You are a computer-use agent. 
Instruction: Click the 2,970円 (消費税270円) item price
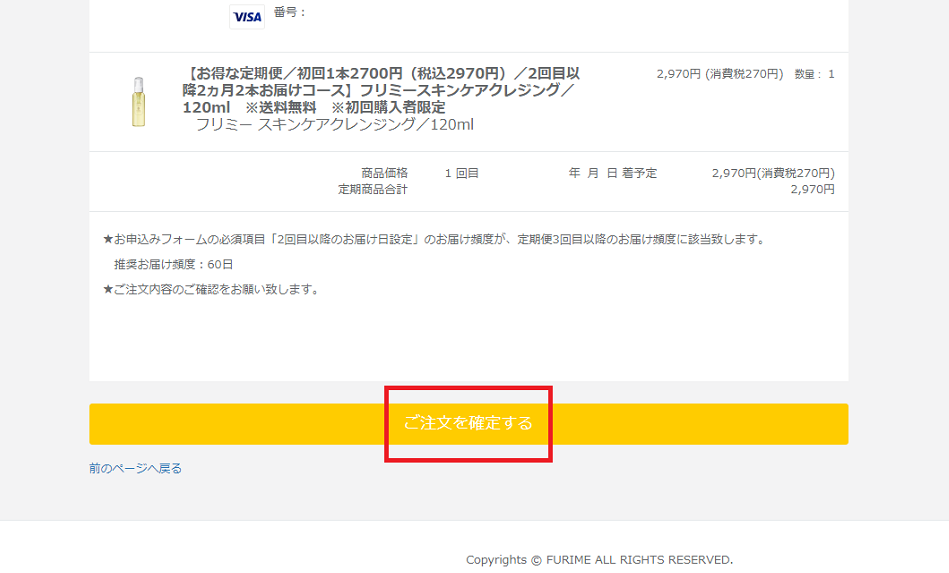pos(720,74)
